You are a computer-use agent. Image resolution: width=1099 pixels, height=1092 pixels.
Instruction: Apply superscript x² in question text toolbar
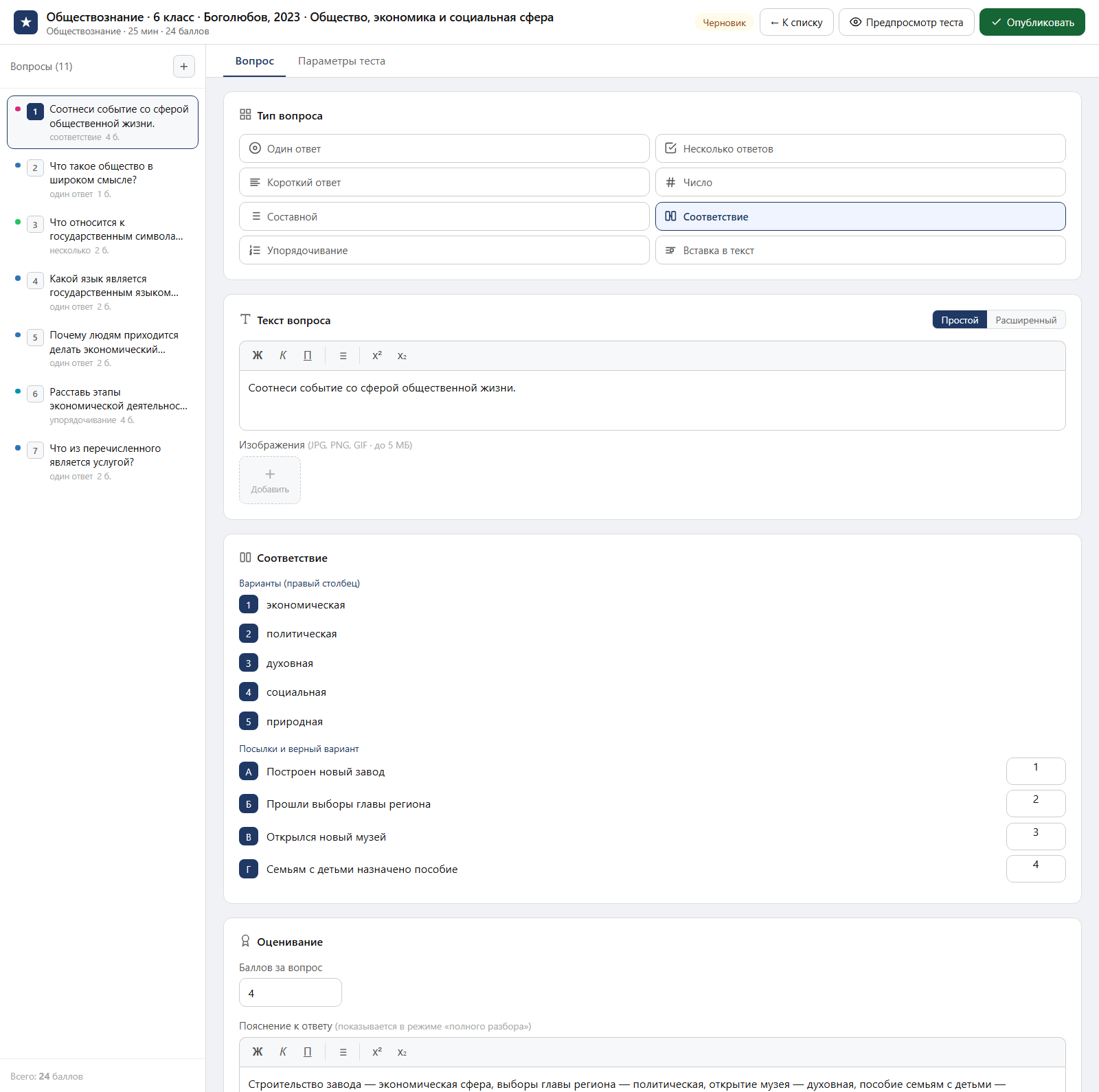(x=377, y=356)
